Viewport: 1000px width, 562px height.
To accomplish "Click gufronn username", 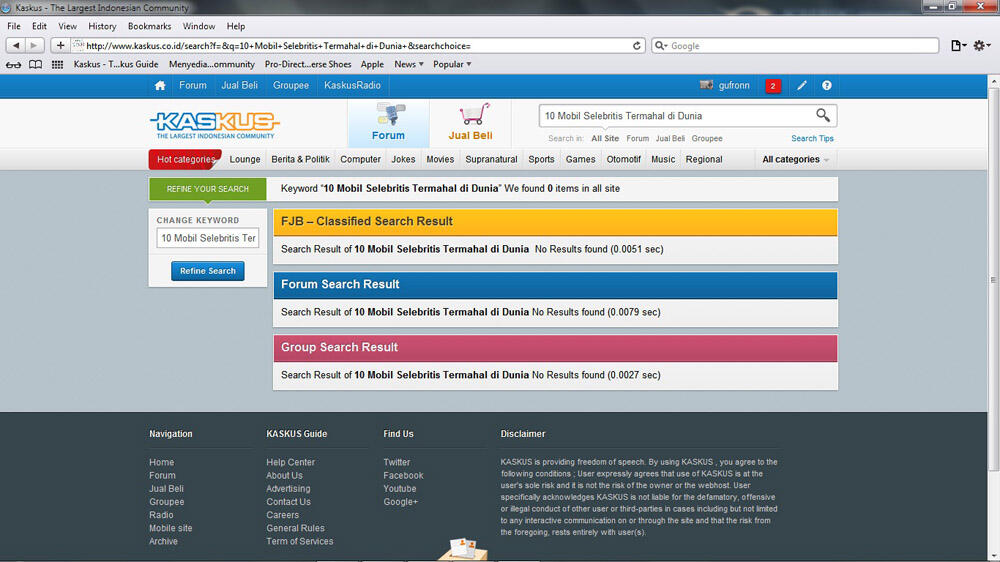I will point(734,85).
